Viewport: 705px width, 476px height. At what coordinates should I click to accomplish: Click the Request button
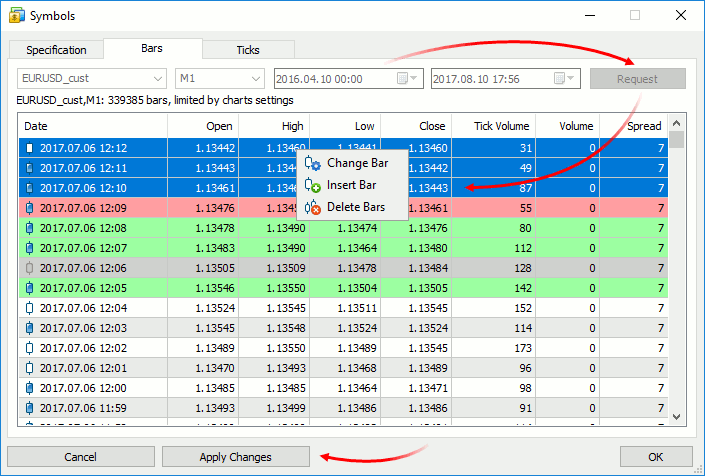638,79
